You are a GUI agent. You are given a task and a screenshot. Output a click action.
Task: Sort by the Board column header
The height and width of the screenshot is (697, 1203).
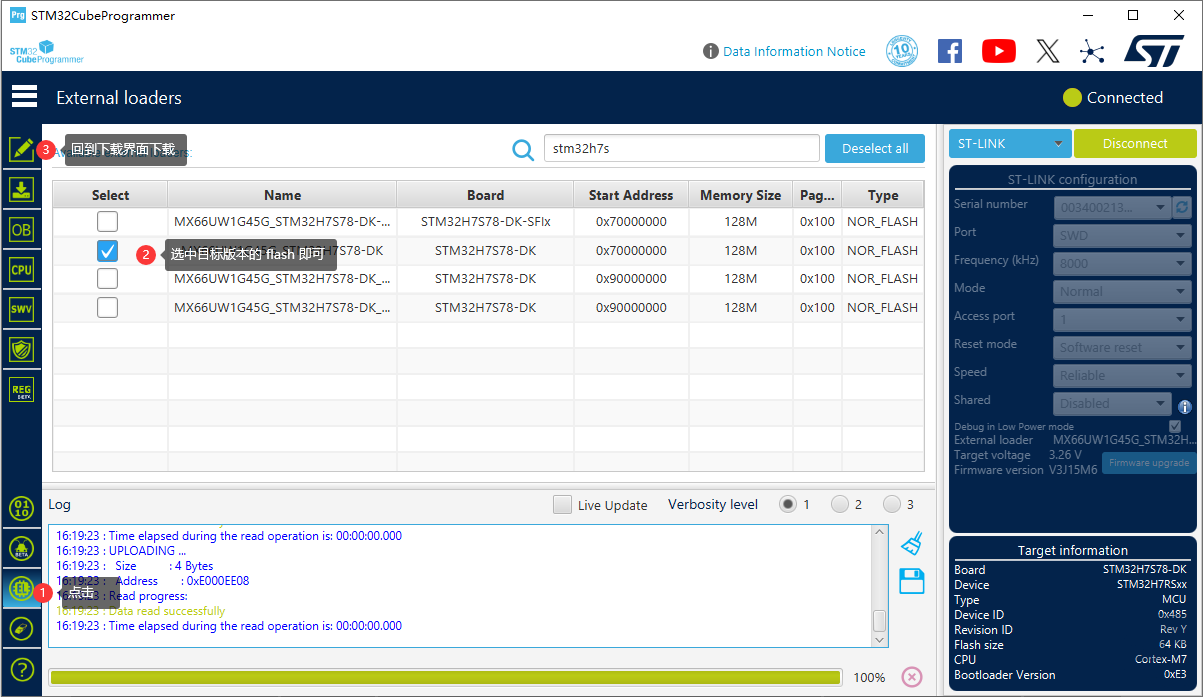tap(485, 195)
